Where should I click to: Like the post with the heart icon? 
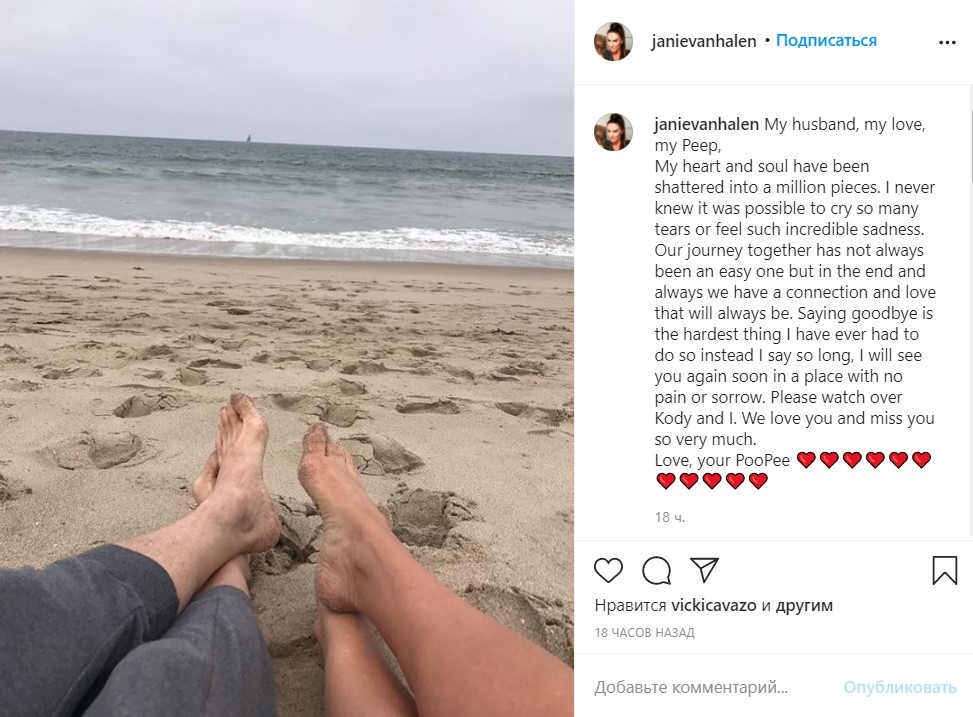coord(608,570)
